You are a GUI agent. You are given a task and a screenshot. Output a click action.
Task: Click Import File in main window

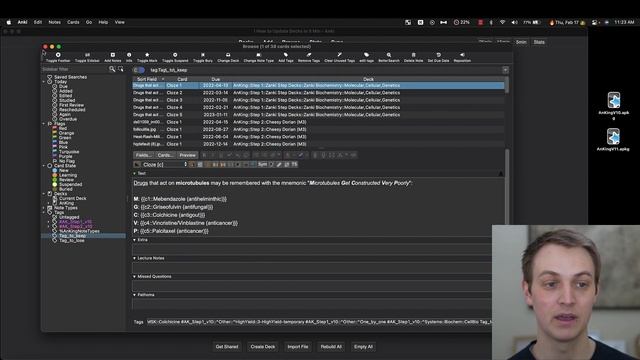tap(298, 347)
